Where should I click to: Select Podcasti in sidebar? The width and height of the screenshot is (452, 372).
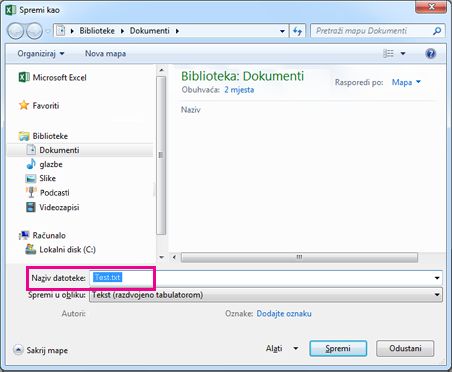(48, 193)
